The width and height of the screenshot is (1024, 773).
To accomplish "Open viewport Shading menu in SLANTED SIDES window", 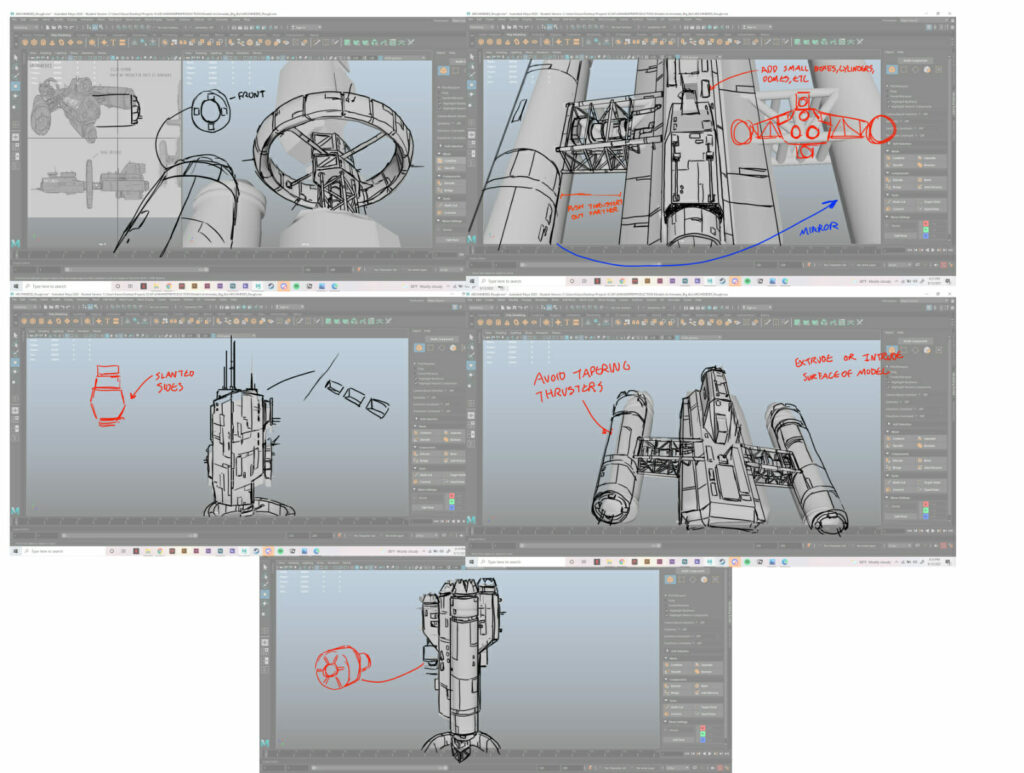I will (x=46, y=332).
